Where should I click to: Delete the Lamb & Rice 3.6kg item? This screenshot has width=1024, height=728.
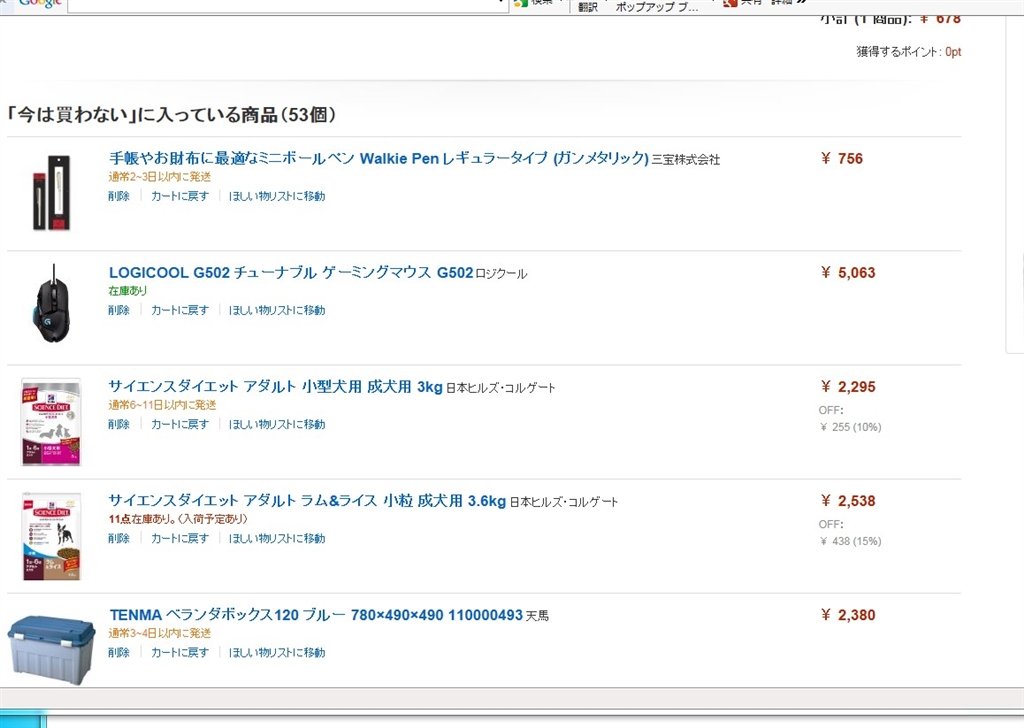tap(119, 539)
